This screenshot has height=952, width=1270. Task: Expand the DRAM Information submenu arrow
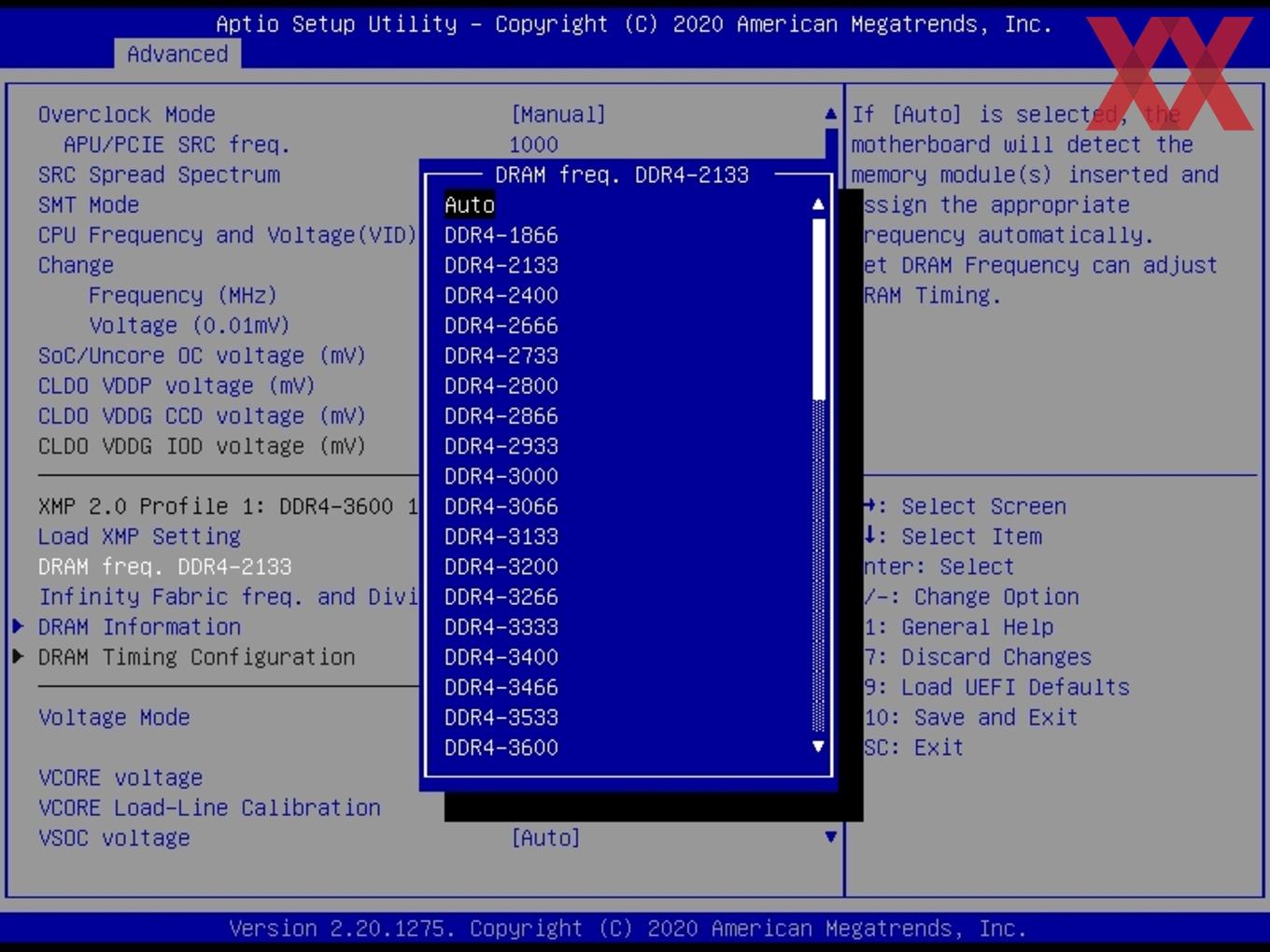pyautogui.click(x=18, y=626)
